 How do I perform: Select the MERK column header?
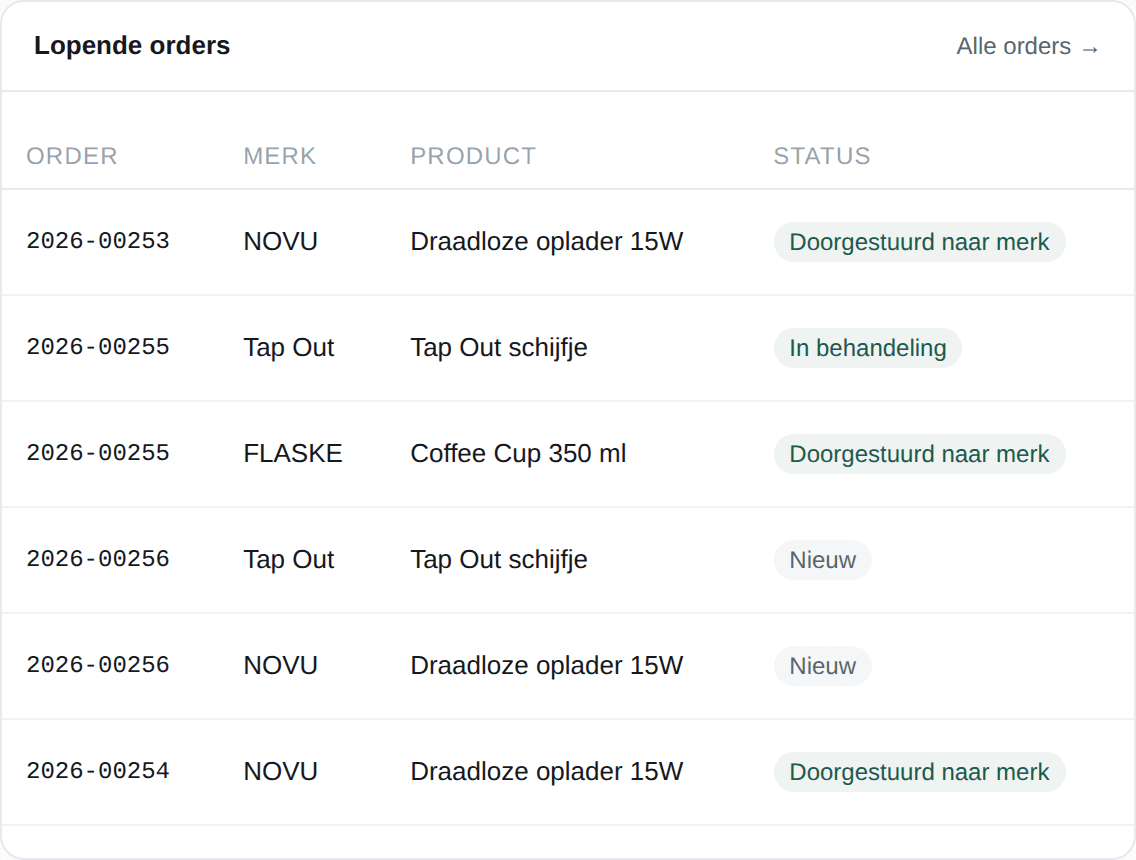point(280,156)
